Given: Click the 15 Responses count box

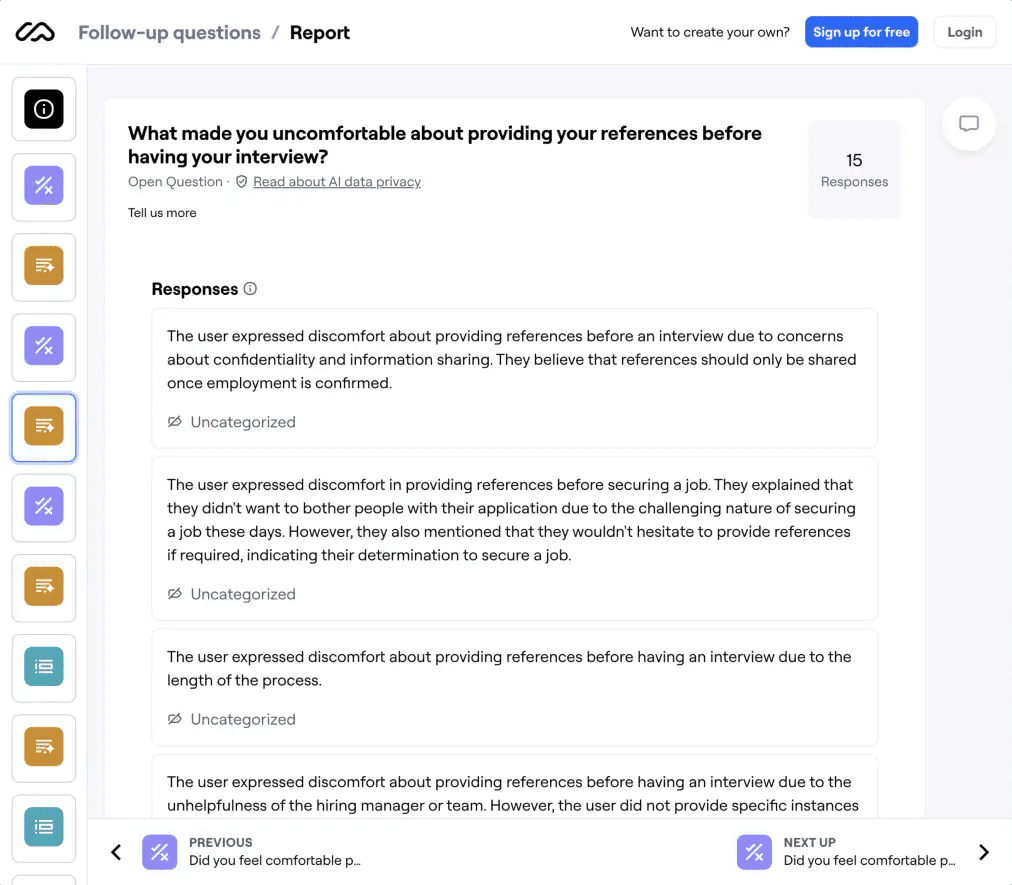Looking at the screenshot, I should [x=854, y=170].
